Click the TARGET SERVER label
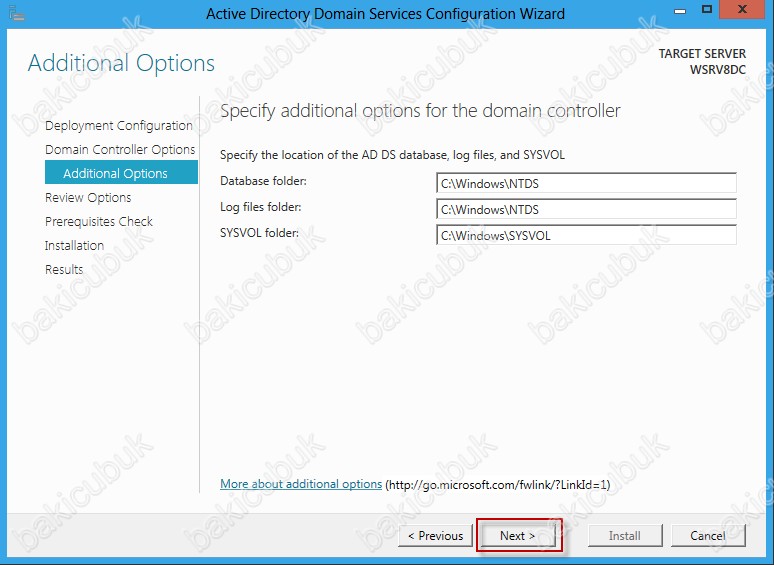 click(702, 53)
